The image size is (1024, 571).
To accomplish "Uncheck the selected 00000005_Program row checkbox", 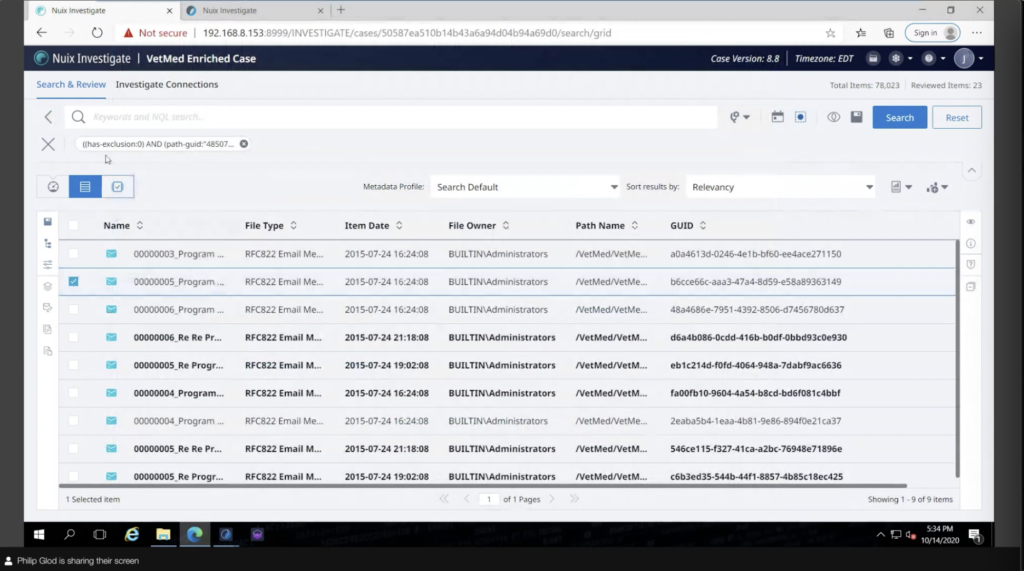I will [x=73, y=282].
